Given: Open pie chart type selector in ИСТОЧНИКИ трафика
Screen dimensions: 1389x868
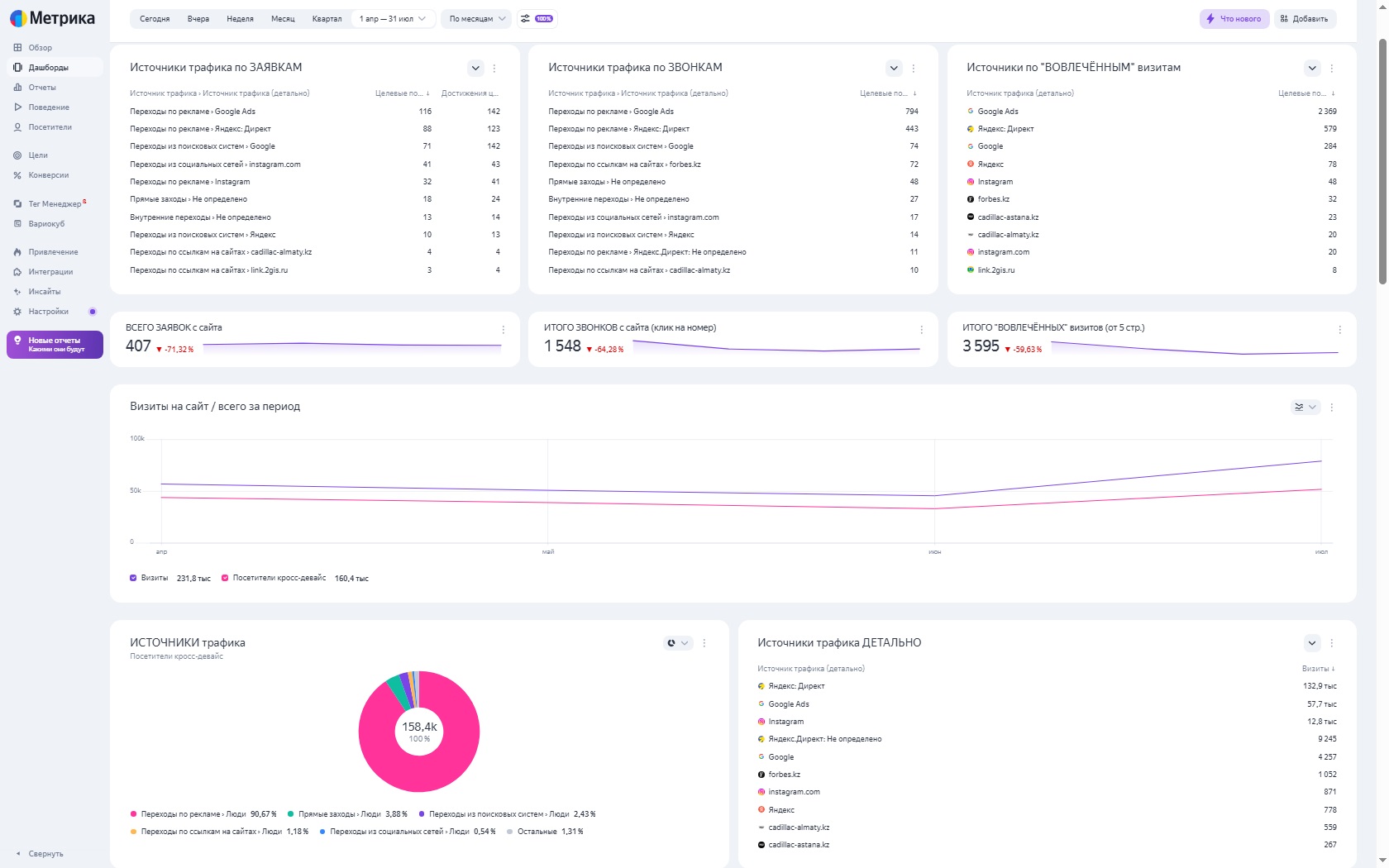Looking at the screenshot, I should coord(678,642).
